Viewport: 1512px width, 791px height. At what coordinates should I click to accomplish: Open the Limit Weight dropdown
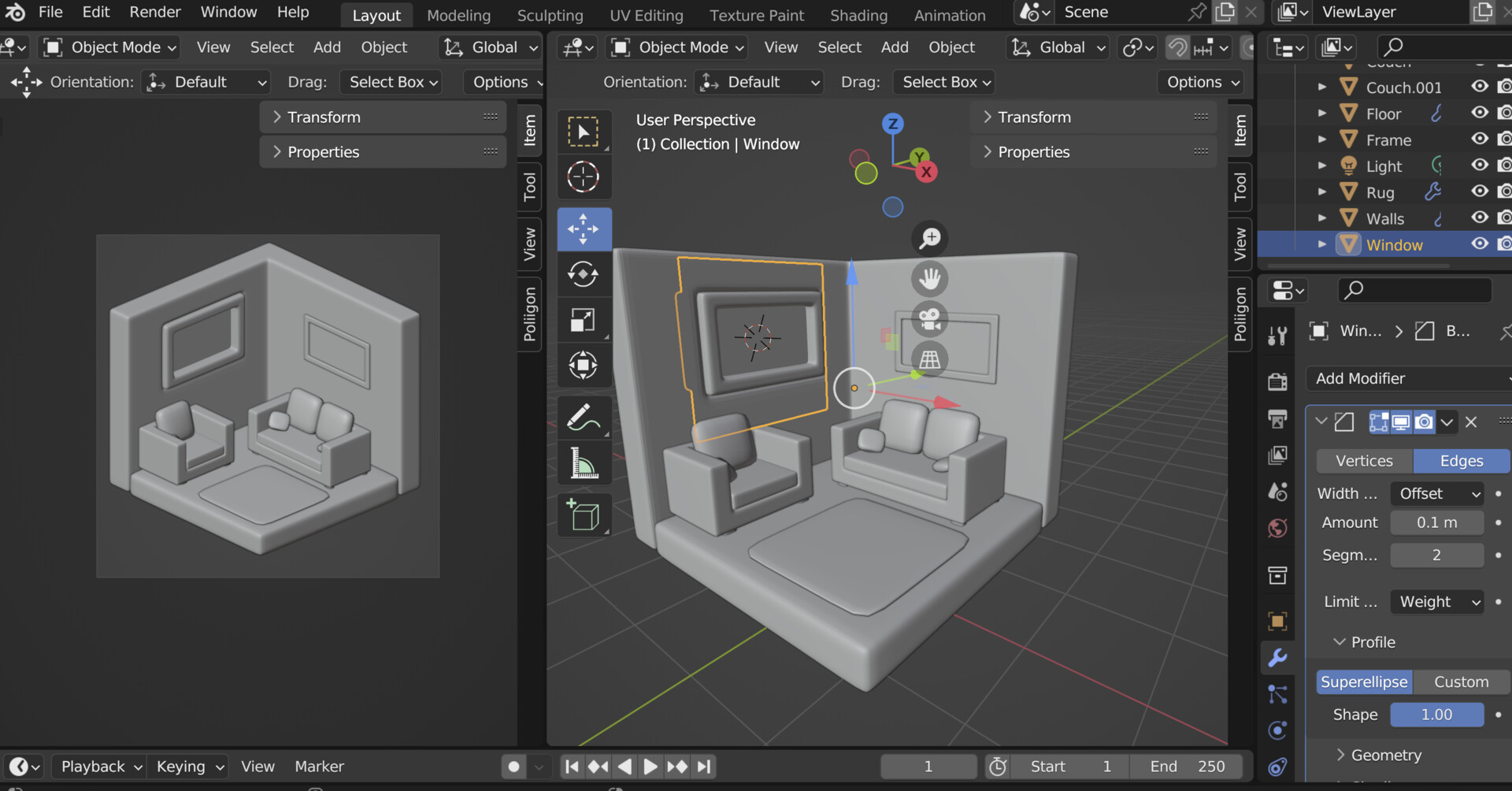point(1437,602)
